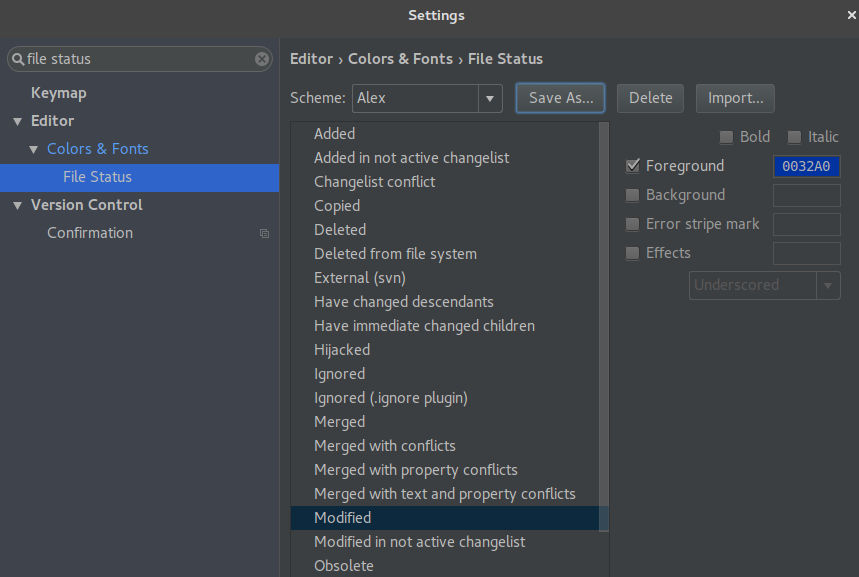Screen dimensions: 859x577
Task: Select Merged with text and property conflicts
Action: 445,494
